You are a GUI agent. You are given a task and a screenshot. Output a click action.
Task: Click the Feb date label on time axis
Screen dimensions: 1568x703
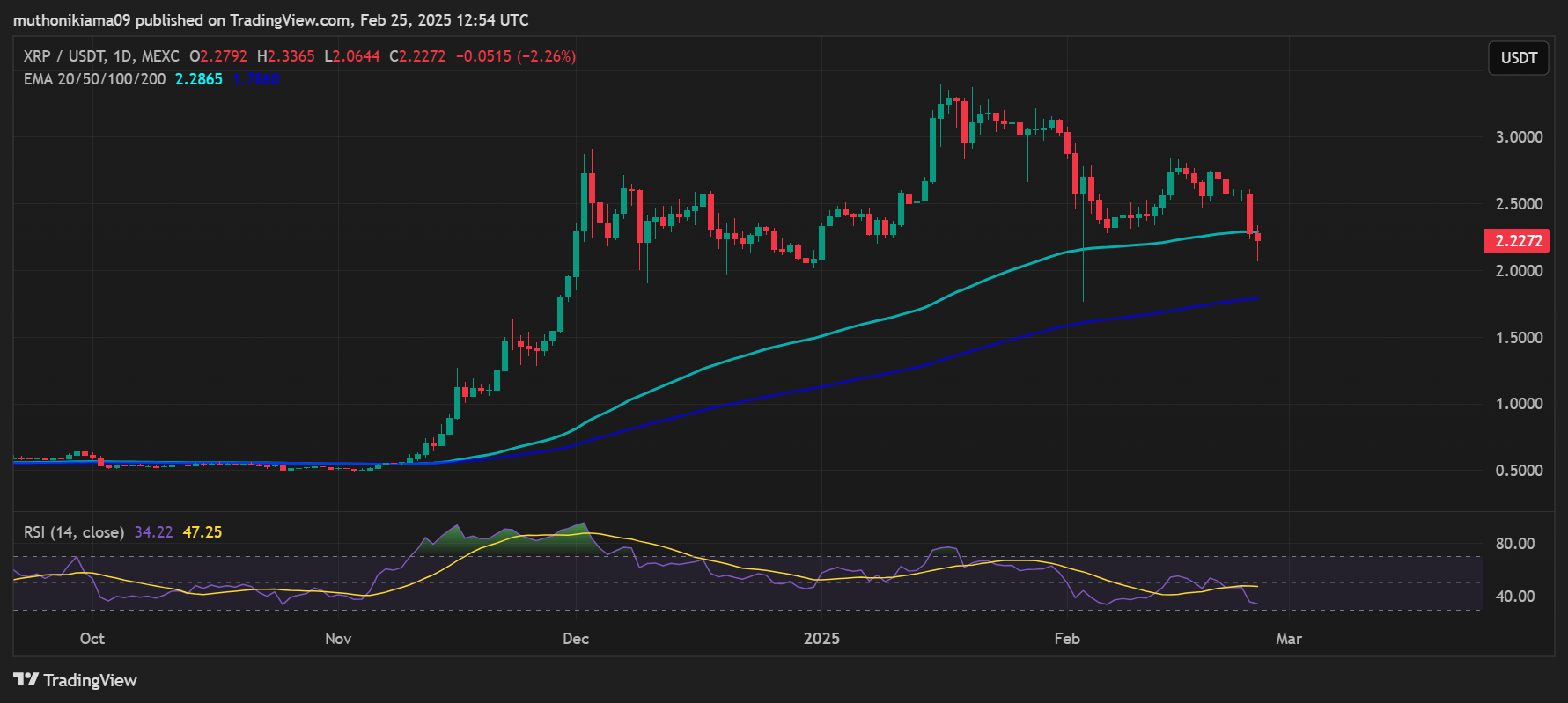click(x=1067, y=639)
